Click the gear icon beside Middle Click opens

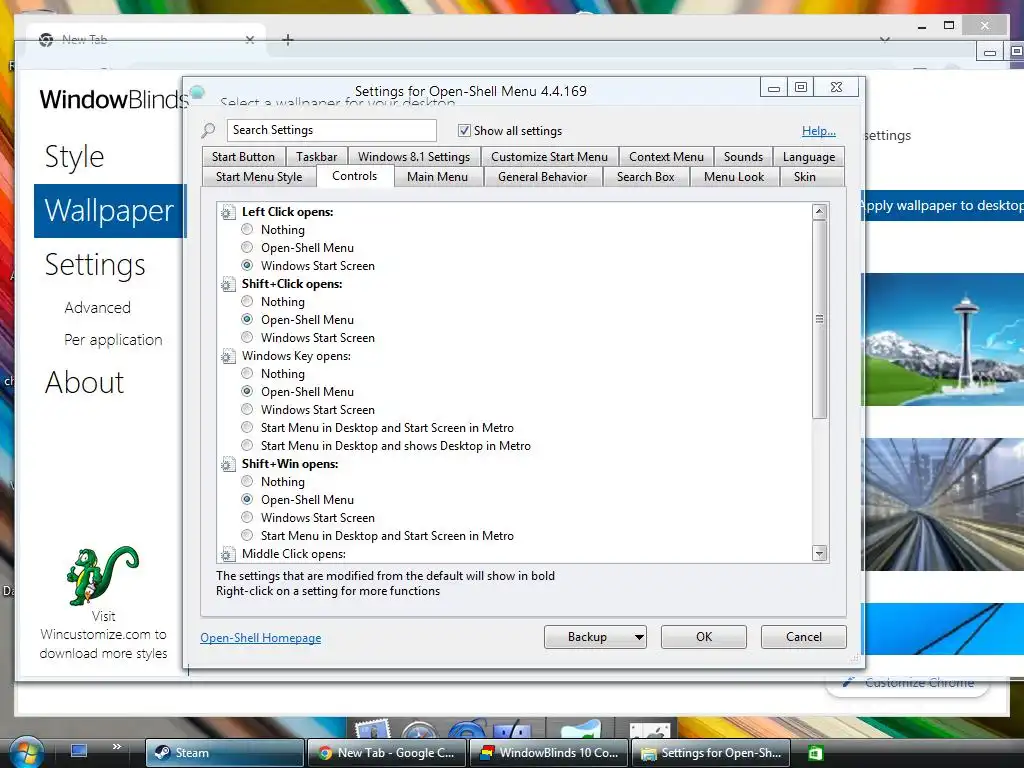[x=228, y=554]
